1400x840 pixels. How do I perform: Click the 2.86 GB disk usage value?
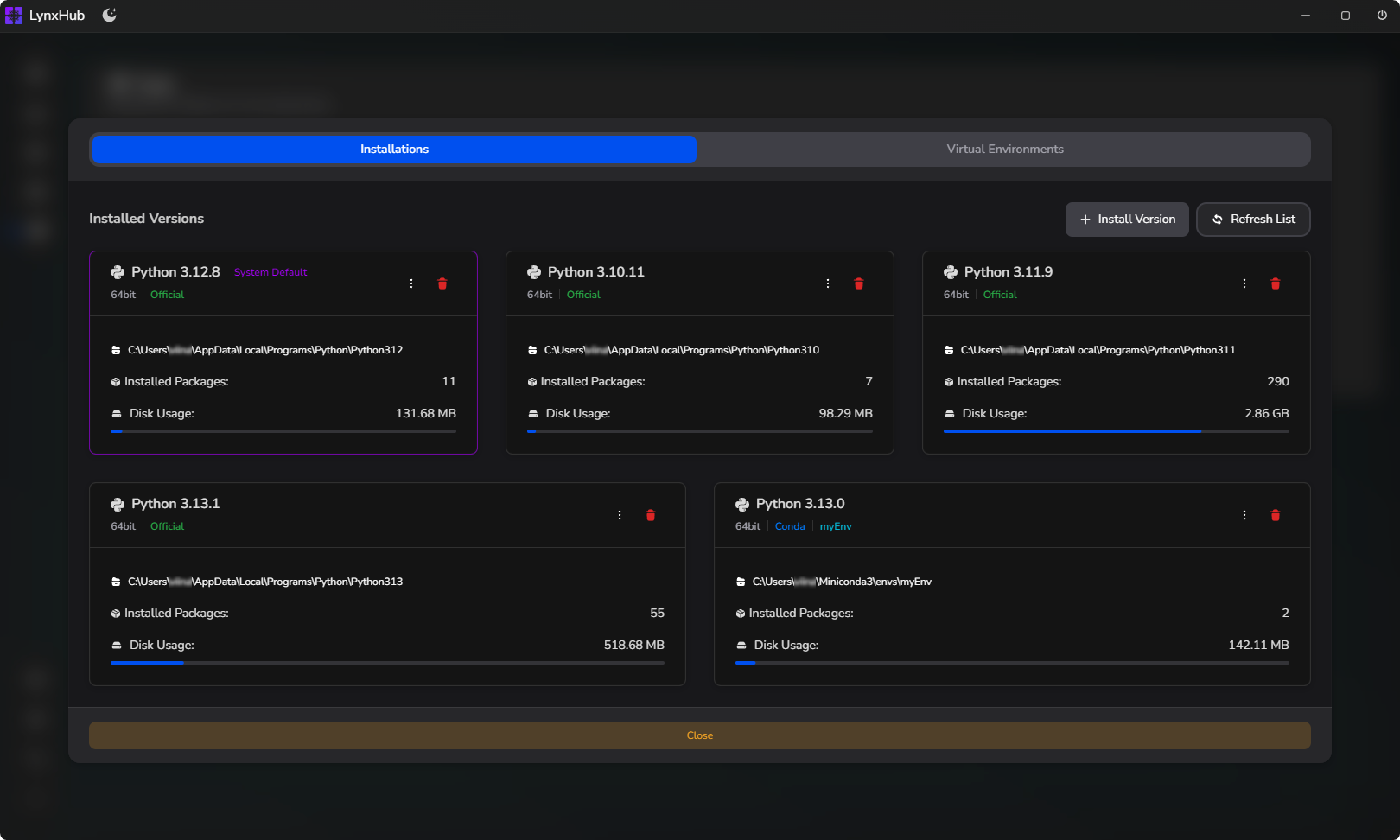(x=1267, y=413)
